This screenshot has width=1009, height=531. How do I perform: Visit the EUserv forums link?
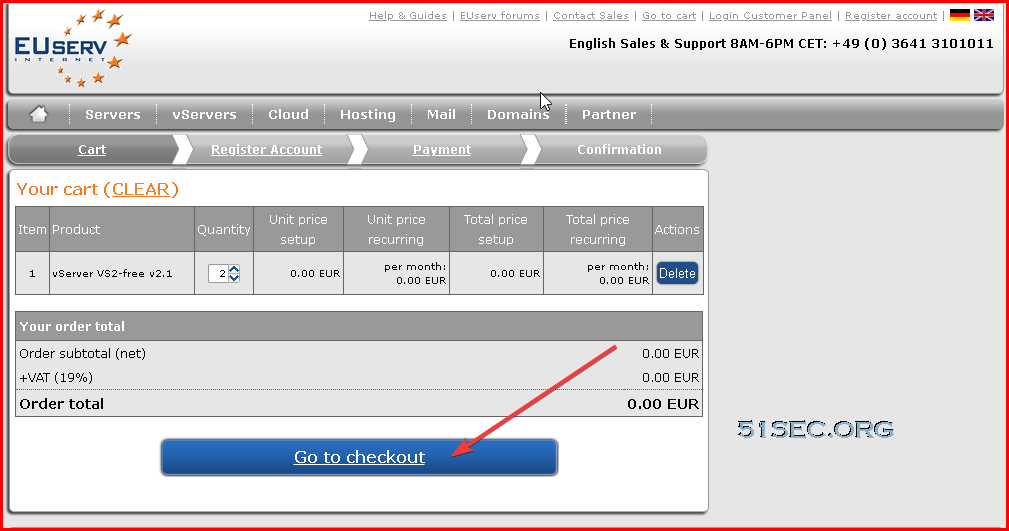point(499,15)
